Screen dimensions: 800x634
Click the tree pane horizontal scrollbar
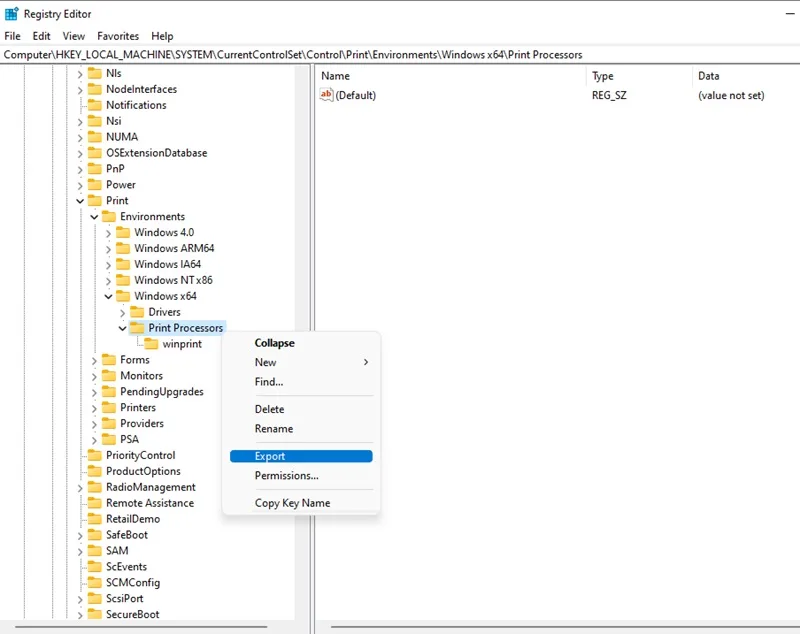141,627
